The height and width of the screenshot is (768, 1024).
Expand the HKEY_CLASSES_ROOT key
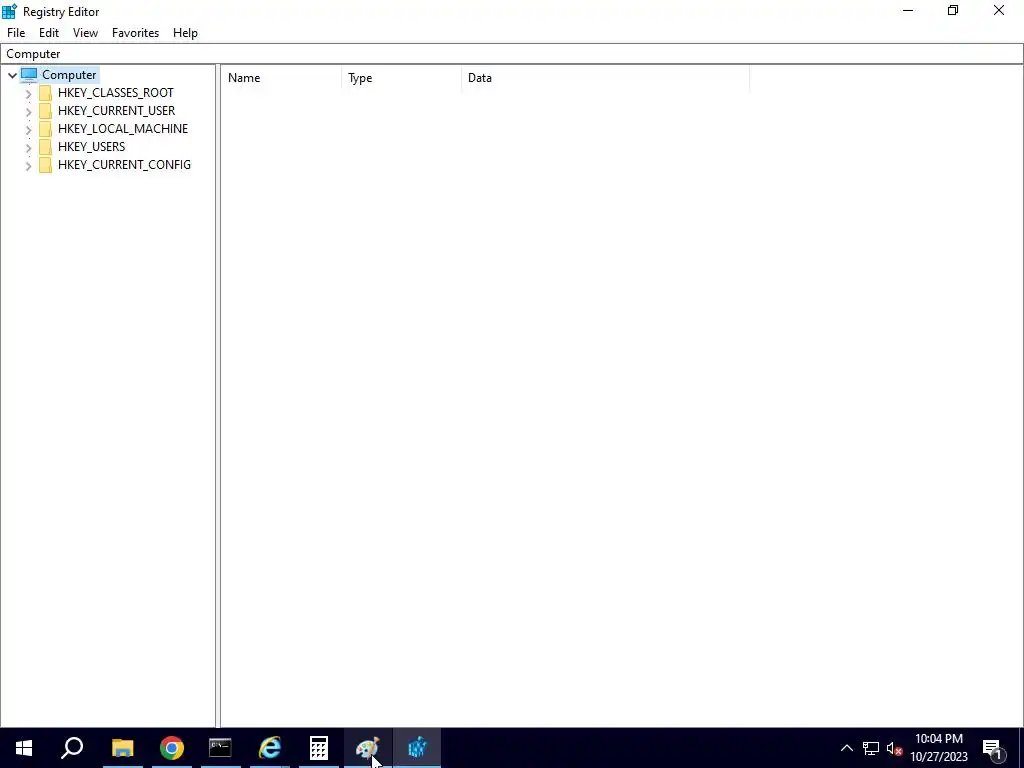[x=28, y=93]
